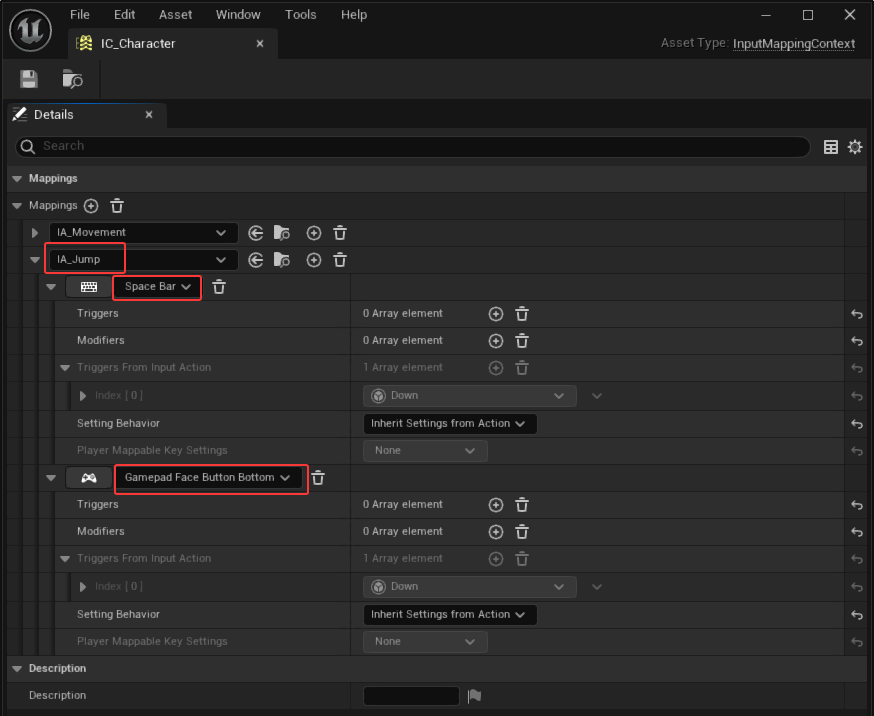The height and width of the screenshot is (716, 874).
Task: Empty Space Bar Triggers array with trash icon
Action: click(x=522, y=314)
